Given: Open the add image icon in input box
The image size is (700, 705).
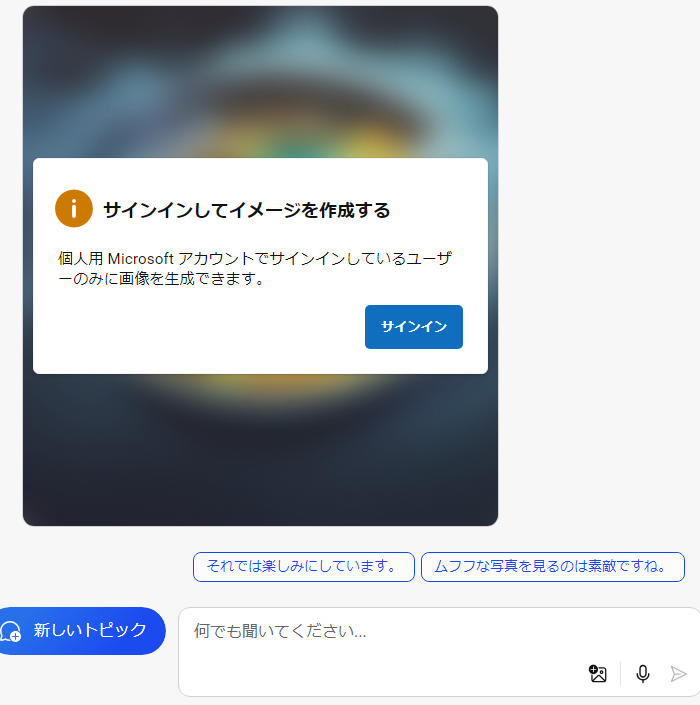Looking at the screenshot, I should click(x=597, y=674).
